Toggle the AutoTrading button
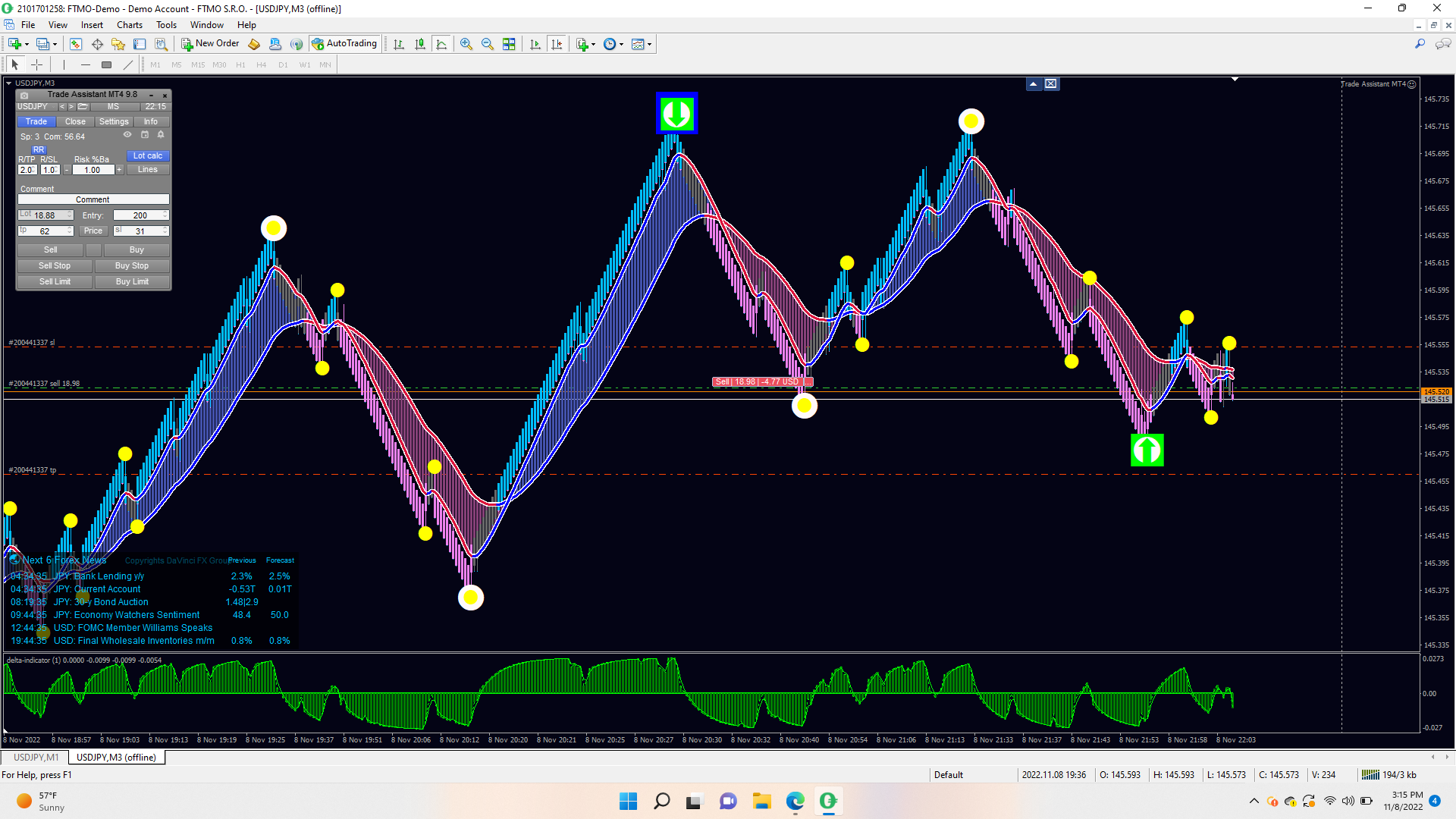Viewport: 1456px width, 819px height. (344, 44)
